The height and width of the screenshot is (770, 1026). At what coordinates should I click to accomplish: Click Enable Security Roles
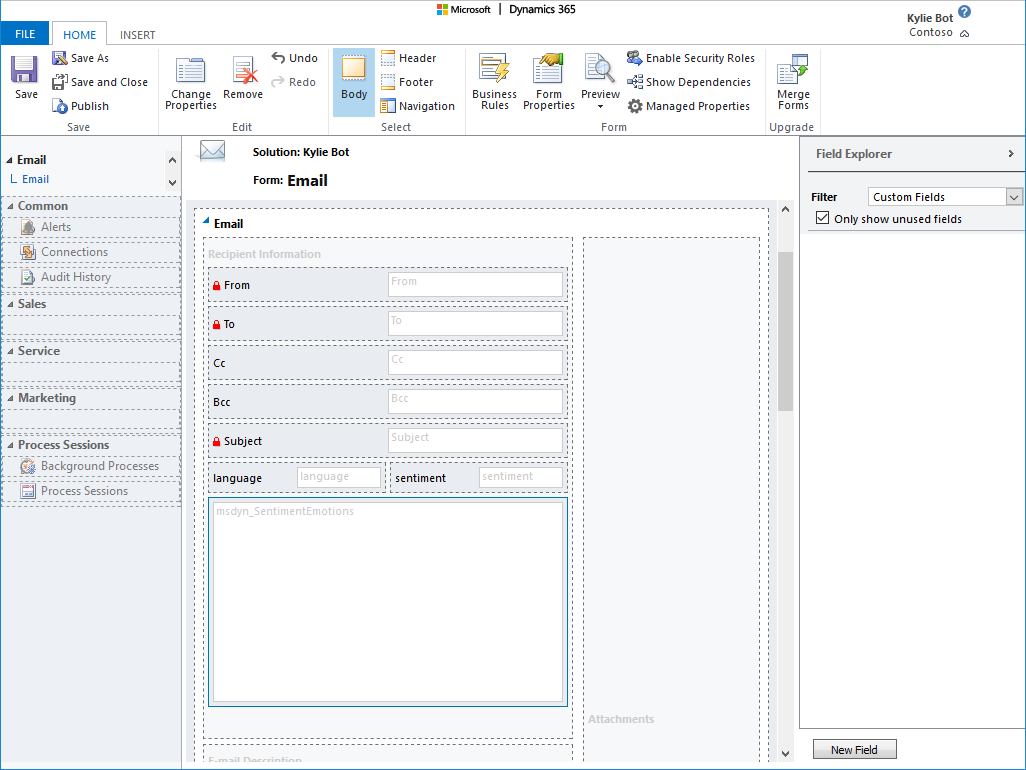[690, 58]
